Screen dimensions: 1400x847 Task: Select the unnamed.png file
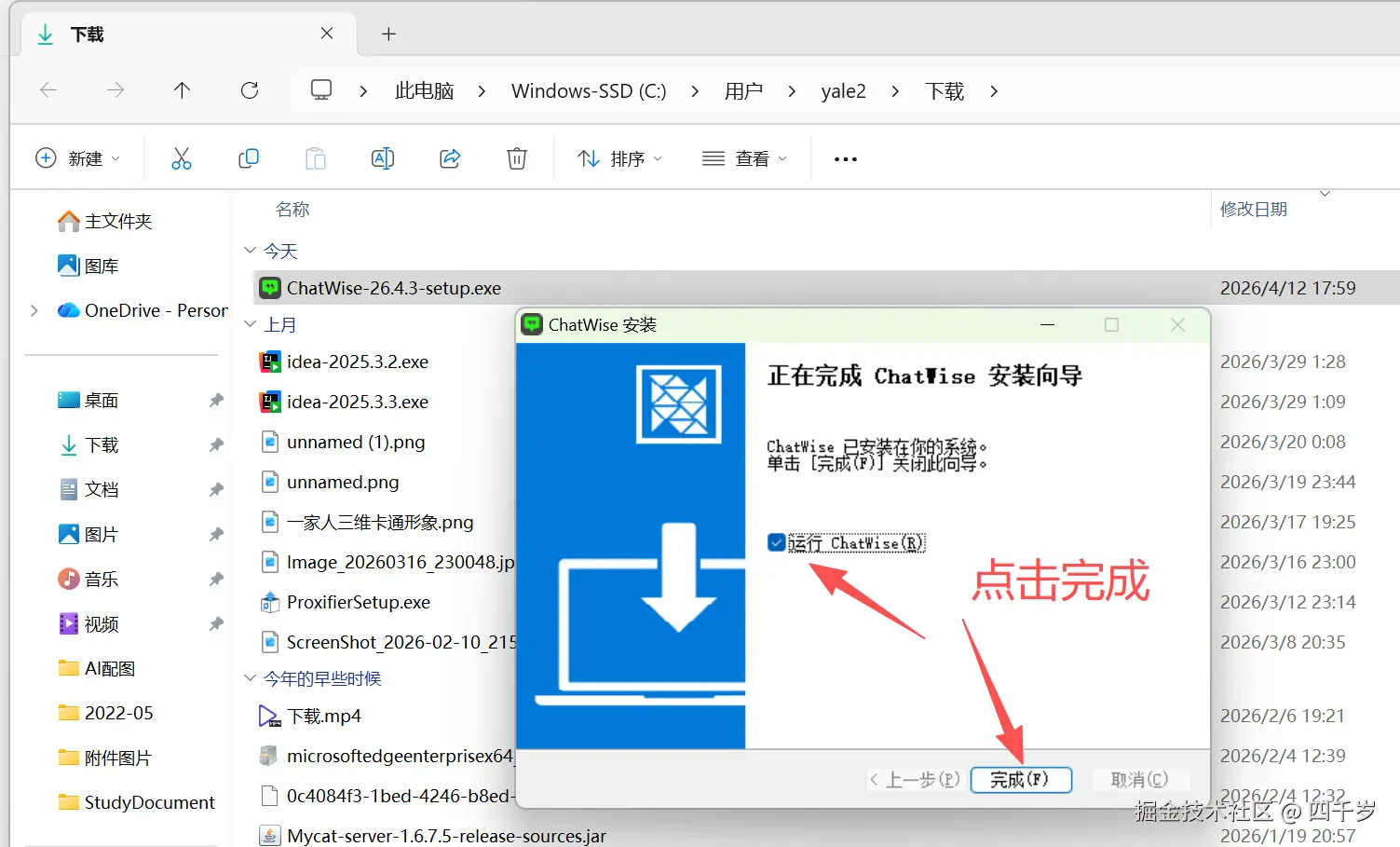pyautogui.click(x=343, y=482)
